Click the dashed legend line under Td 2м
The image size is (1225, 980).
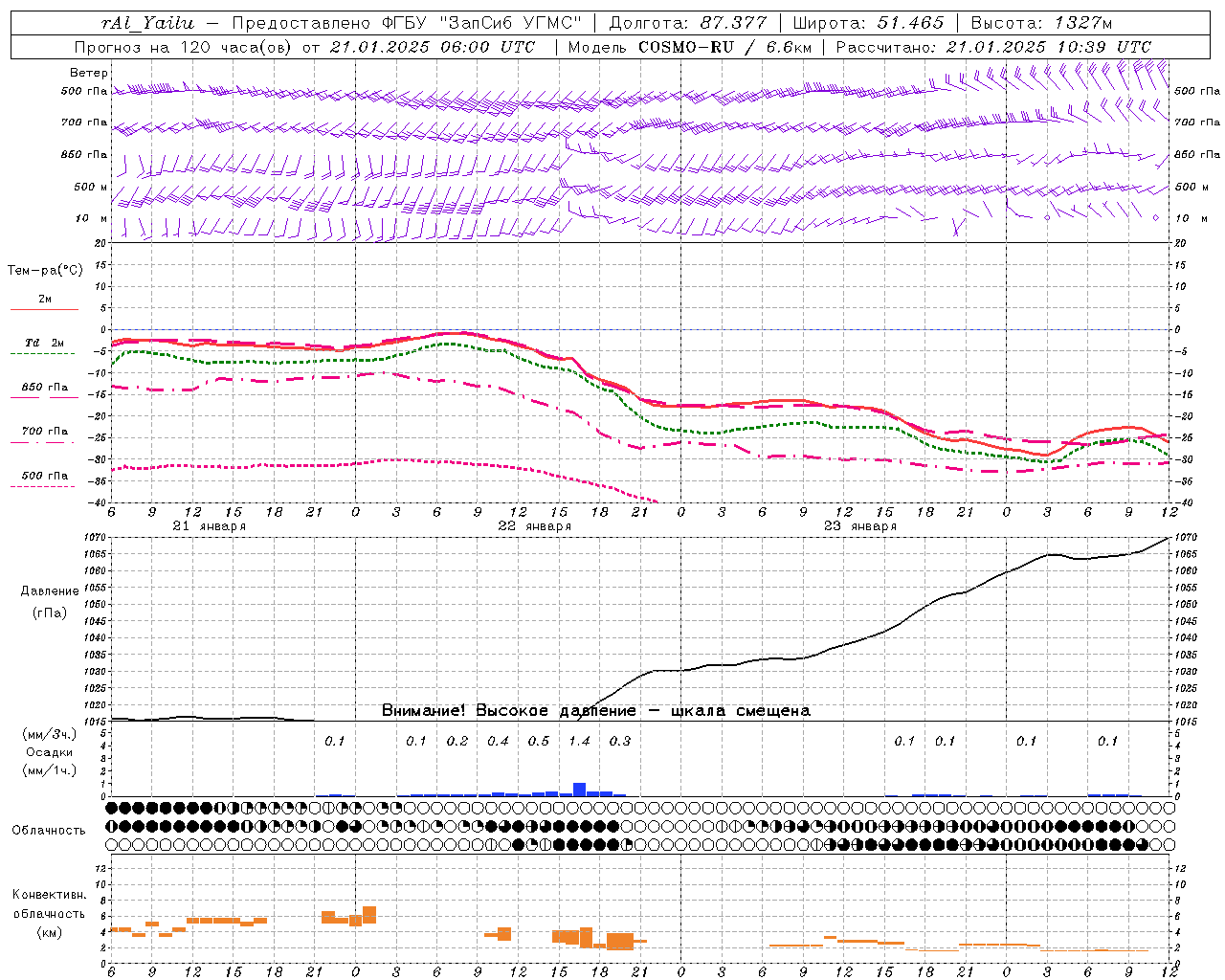pos(42,354)
